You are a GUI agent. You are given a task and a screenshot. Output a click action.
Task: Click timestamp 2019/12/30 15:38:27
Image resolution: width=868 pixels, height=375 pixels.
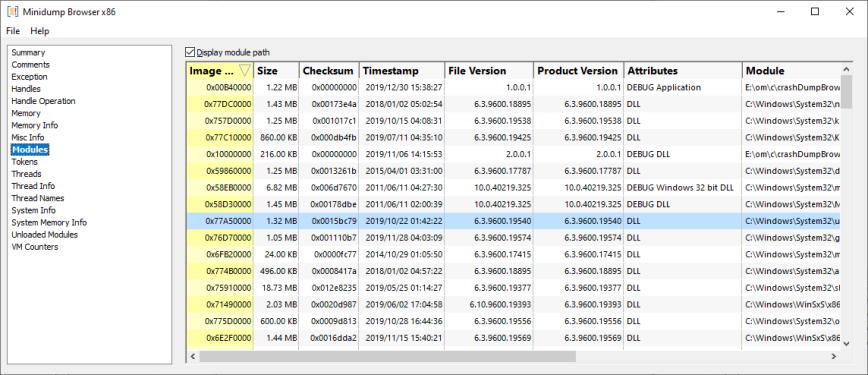403,88
